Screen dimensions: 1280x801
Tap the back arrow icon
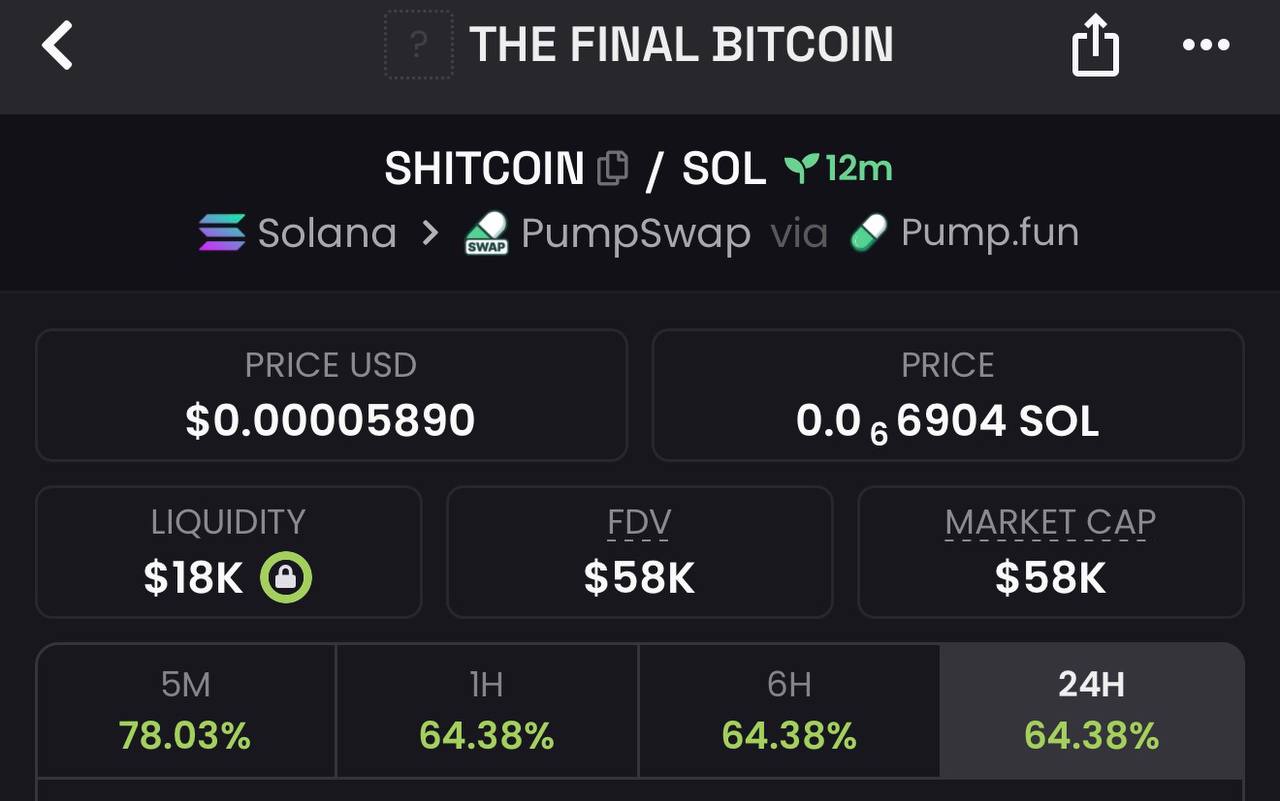58,46
